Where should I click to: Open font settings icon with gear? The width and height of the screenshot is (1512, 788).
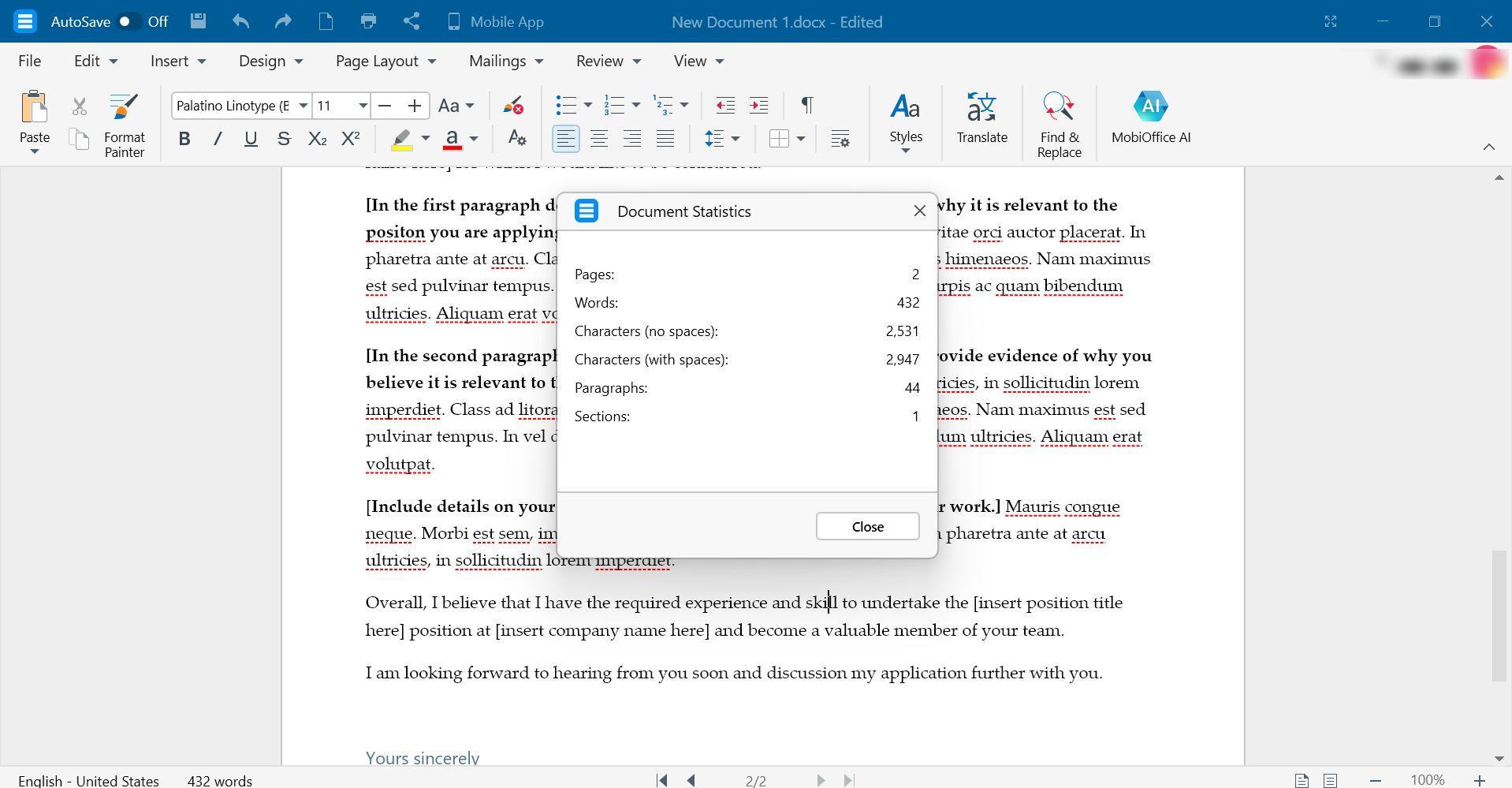point(517,139)
